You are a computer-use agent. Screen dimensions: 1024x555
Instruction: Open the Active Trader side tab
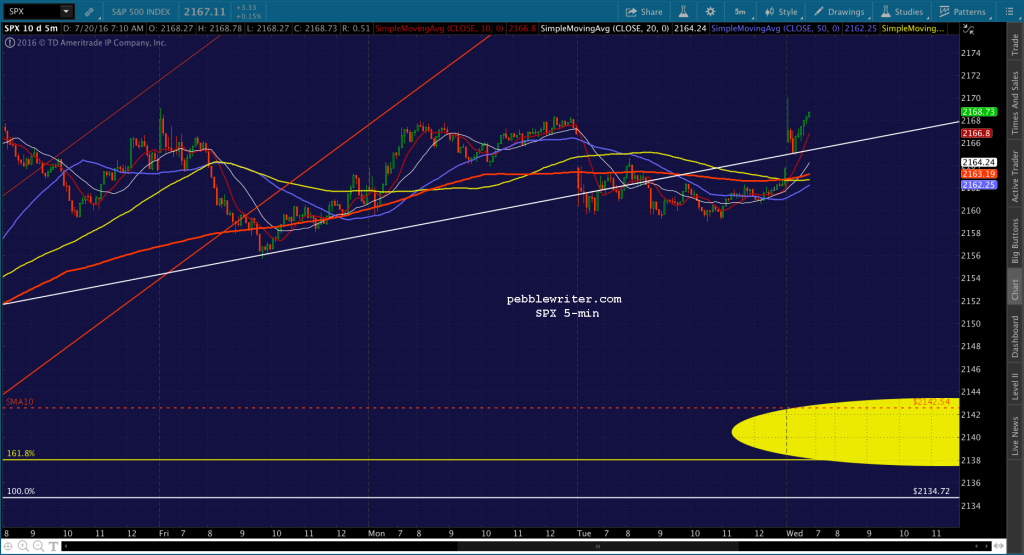(1015, 176)
